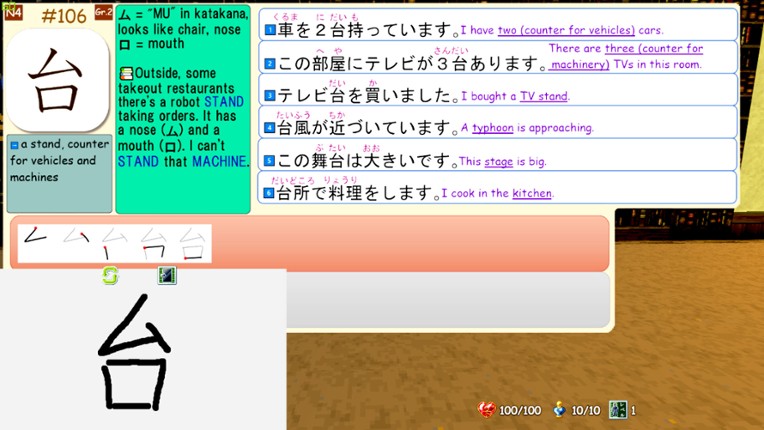Click the "stage" underlined word
Viewport: 764px width, 430px height.
[x=499, y=161]
